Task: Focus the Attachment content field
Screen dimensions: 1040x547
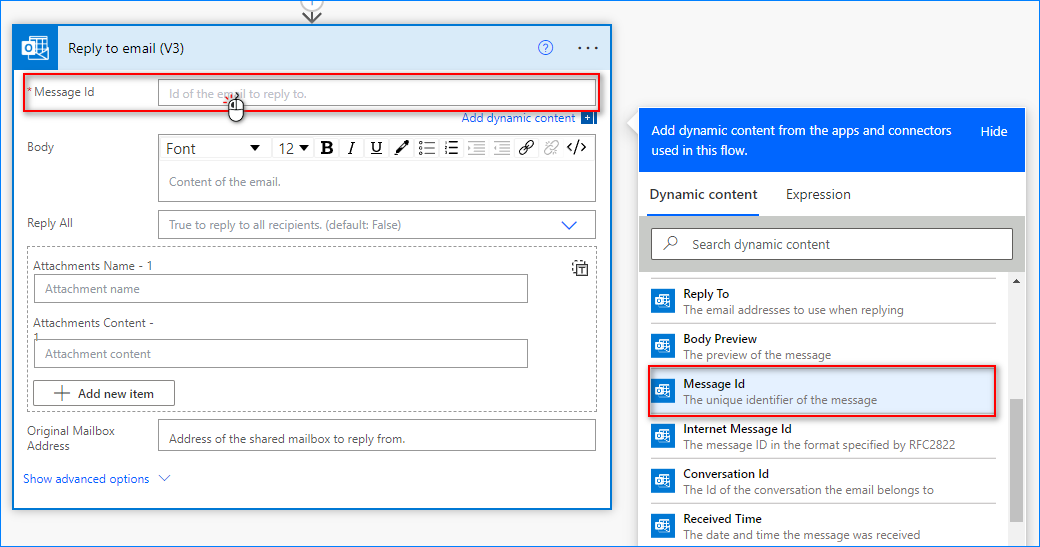Action: (x=281, y=353)
